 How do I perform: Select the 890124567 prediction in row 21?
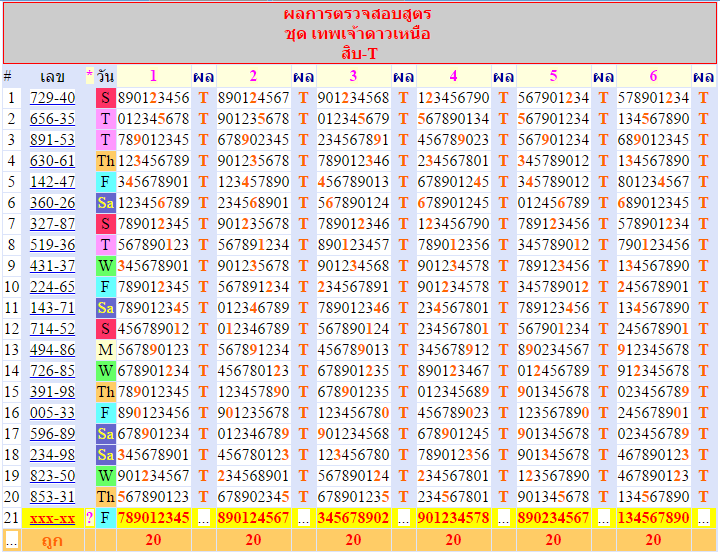[x=253, y=518]
